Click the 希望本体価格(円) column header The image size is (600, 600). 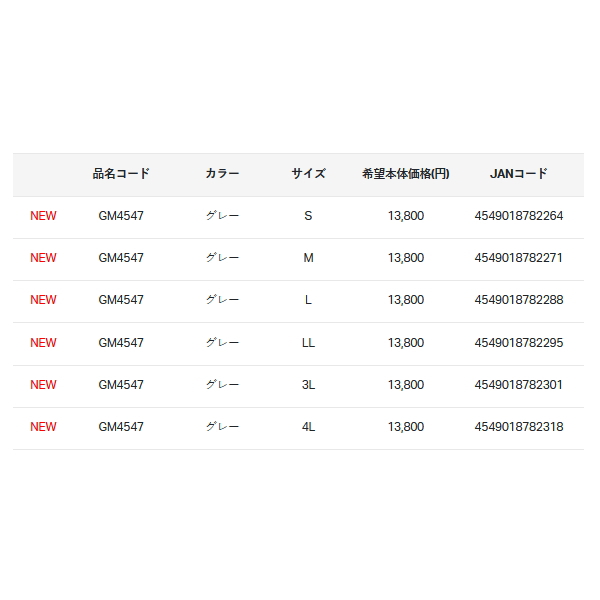[x=406, y=174]
